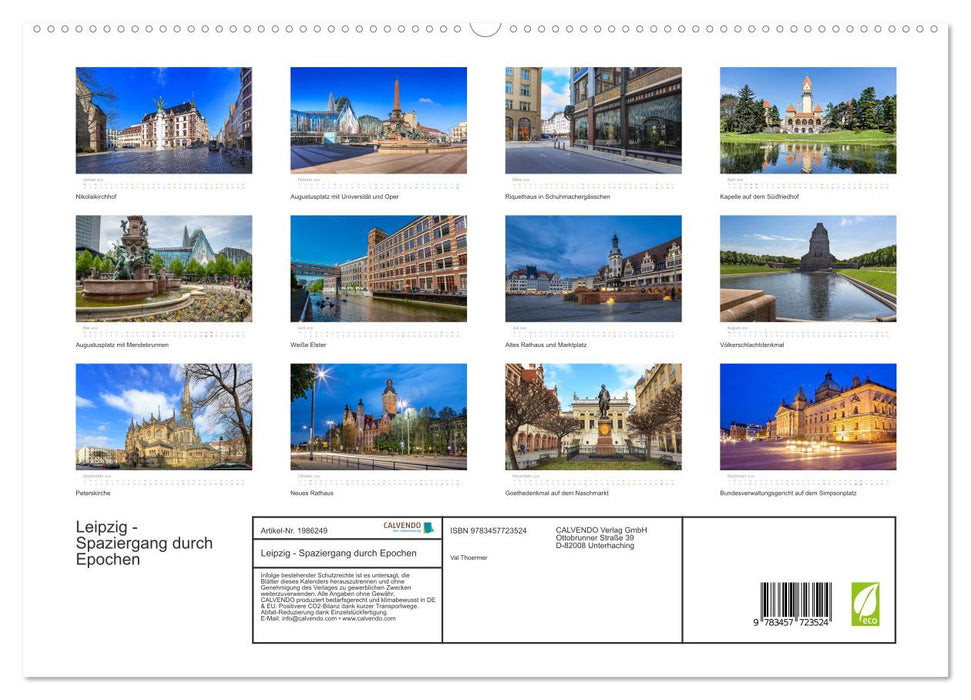Select the author name Val Thoermer

[x=470, y=557]
